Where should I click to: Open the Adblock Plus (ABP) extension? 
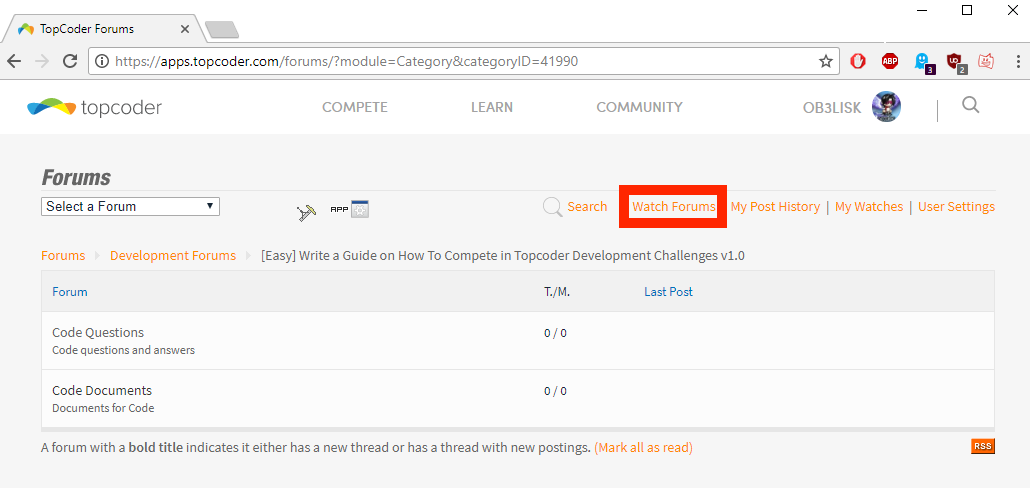[x=890, y=61]
